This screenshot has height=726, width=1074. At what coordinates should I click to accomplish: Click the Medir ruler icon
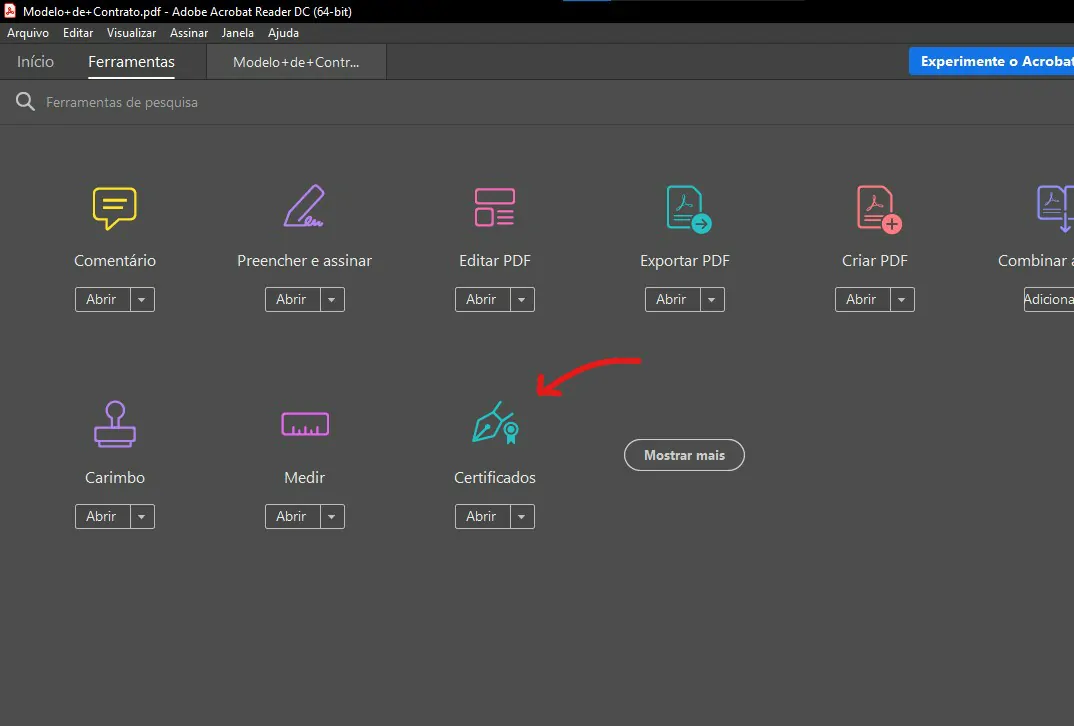pos(305,424)
